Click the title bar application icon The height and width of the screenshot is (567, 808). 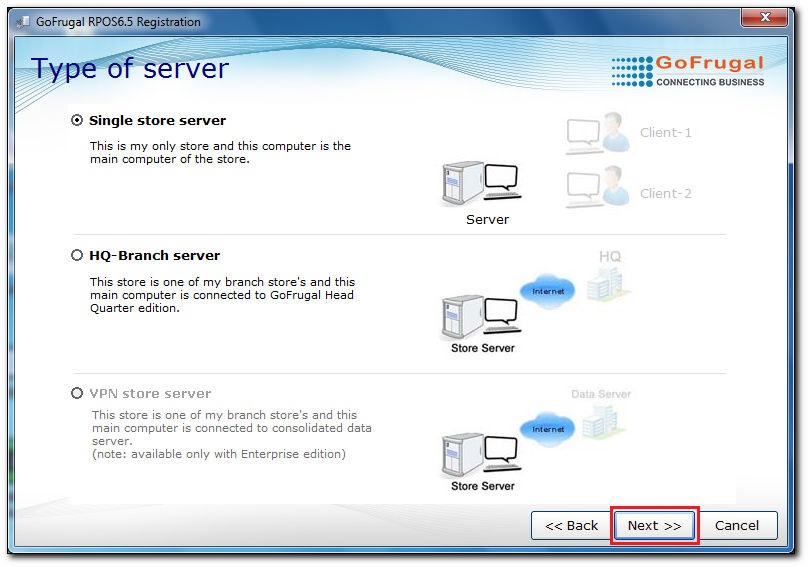click(x=23, y=22)
